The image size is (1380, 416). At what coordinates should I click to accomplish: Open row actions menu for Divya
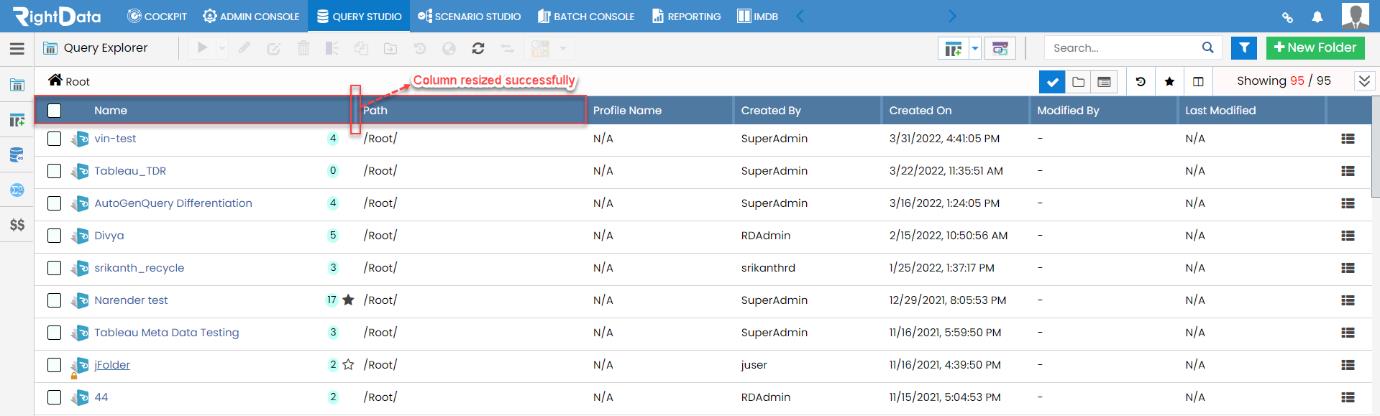click(x=1347, y=236)
